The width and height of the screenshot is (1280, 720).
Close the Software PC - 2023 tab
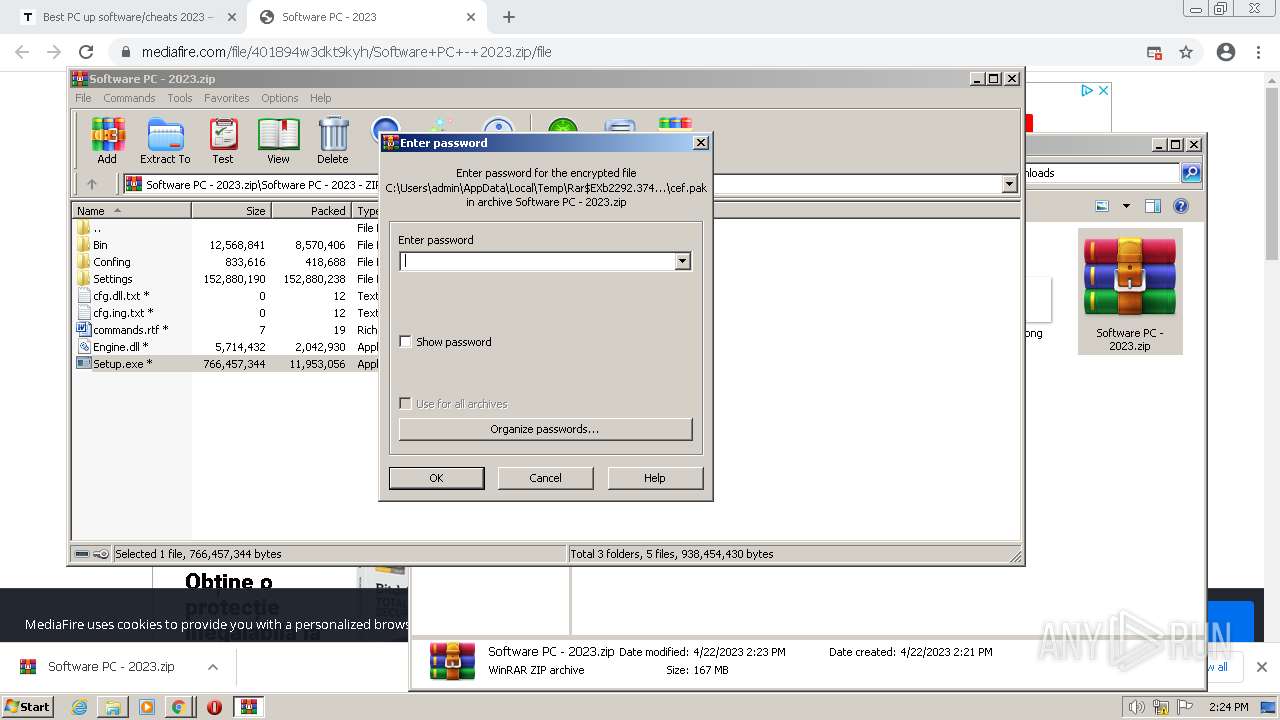[x=472, y=17]
